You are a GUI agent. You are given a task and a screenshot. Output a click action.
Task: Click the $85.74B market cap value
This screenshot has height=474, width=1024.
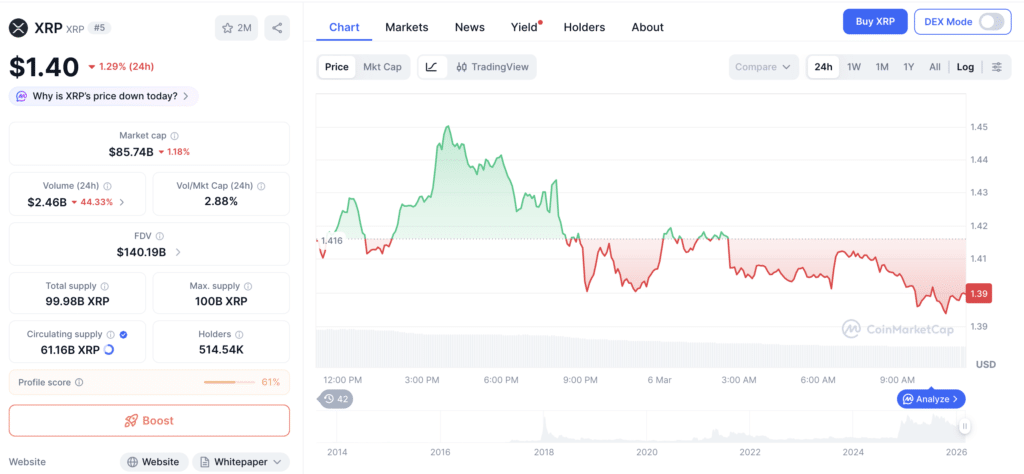coord(131,151)
